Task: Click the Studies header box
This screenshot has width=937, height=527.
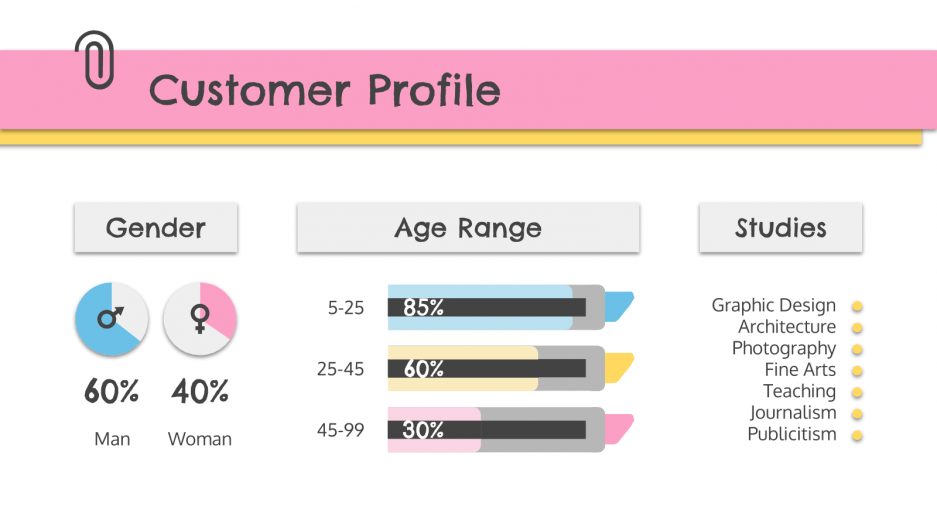Action: tap(781, 228)
